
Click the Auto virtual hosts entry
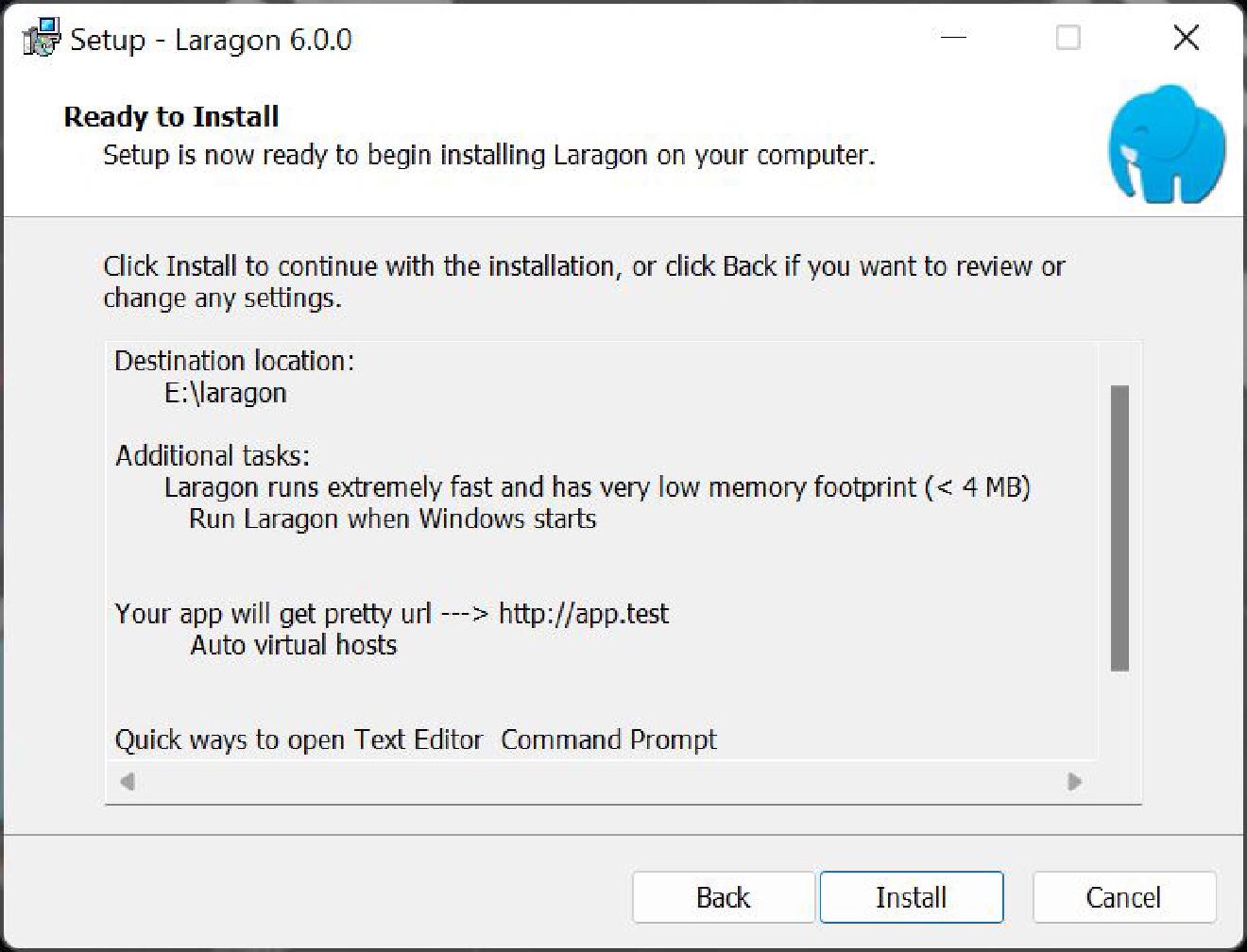(x=294, y=645)
